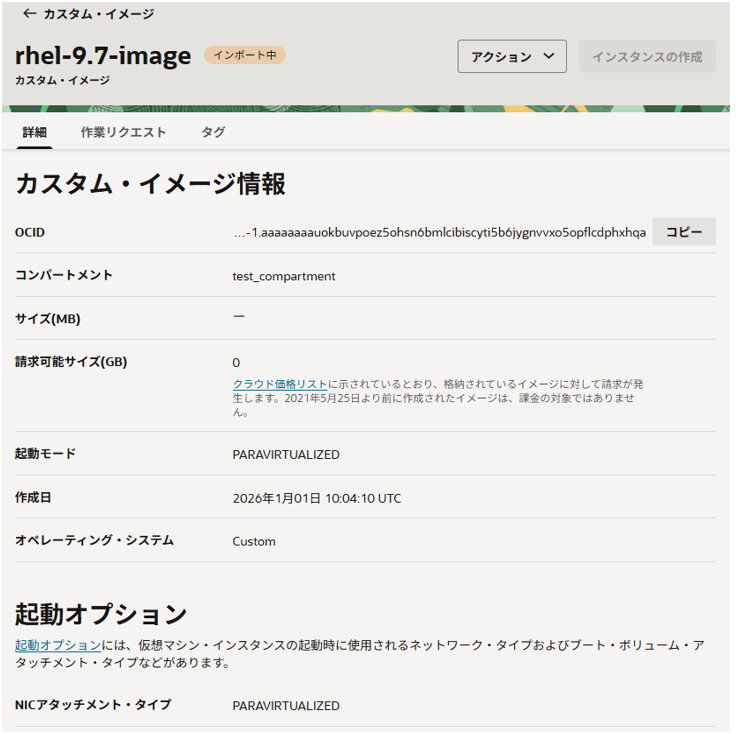This screenshot has width=738, height=734.
Task: Click the back arrow icon
Action: pos(29,14)
